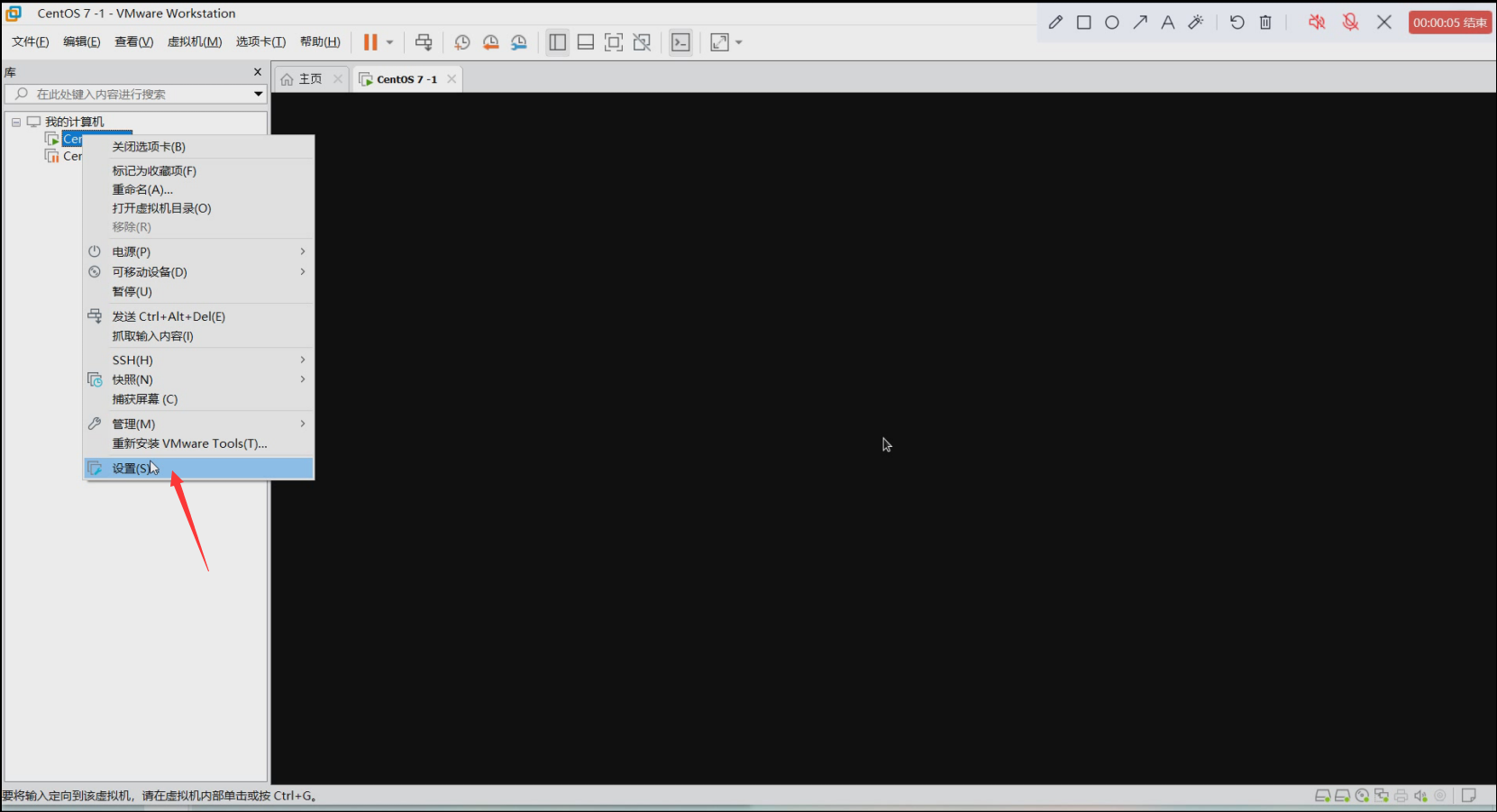Viewport: 1497px width, 812px height.
Task: Click the printer status bar icon
Action: click(x=1401, y=796)
